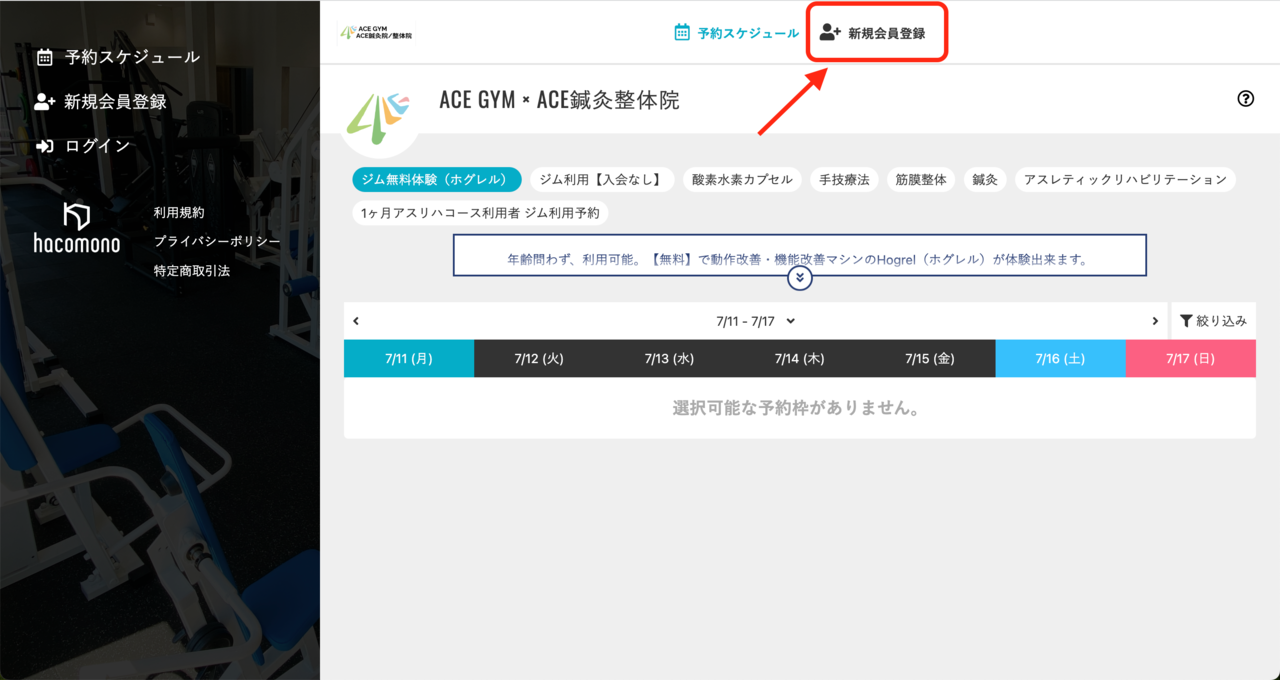Select ジム利用【入会なし】 category pill
The height and width of the screenshot is (680, 1280).
tap(602, 179)
